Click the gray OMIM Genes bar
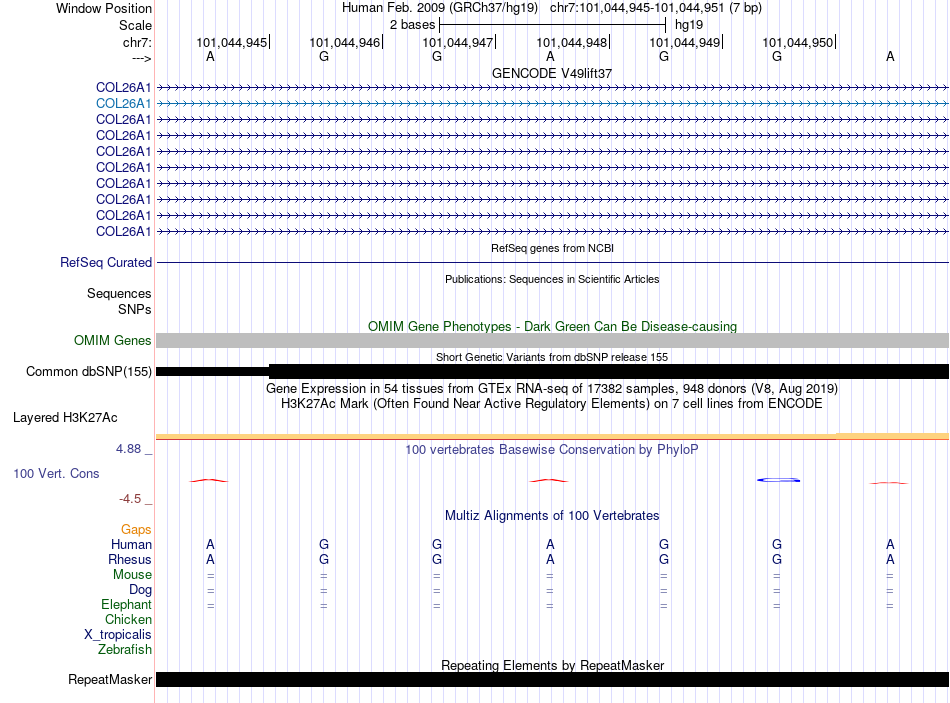This screenshot has height=703, width=950. pos(552,341)
